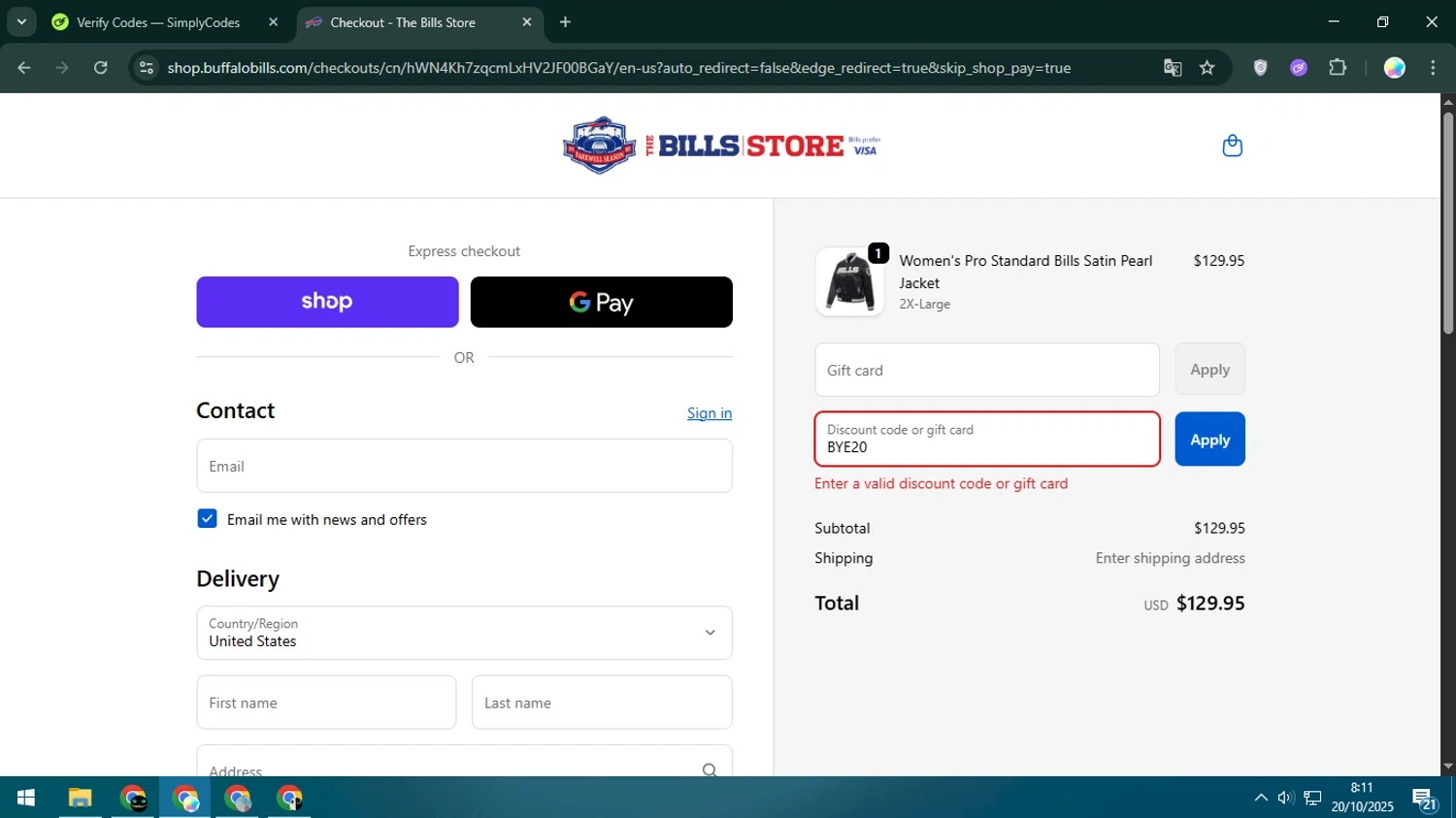Open the shopping bag cart icon
Image resolution: width=1456 pixels, height=818 pixels.
(1232, 146)
